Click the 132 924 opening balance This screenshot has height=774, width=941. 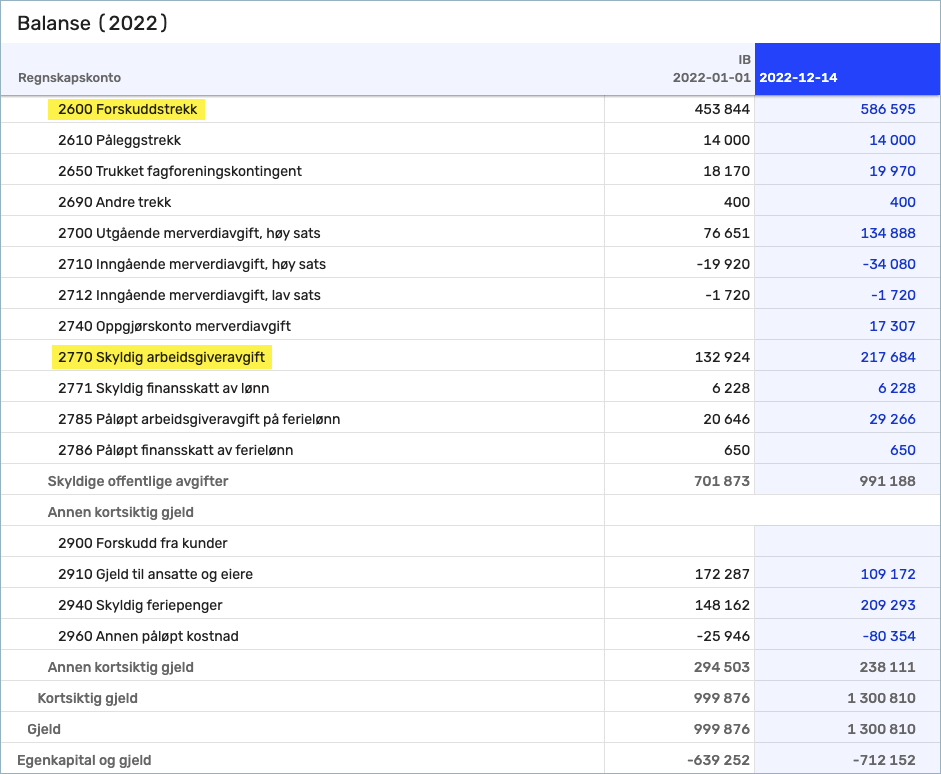pos(722,358)
